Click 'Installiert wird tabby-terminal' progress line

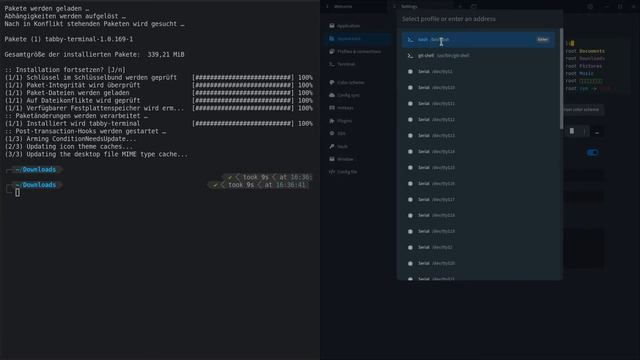pos(158,123)
